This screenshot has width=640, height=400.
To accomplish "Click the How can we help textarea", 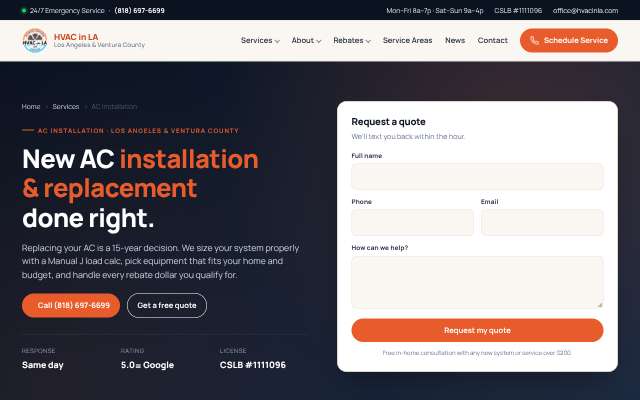I will tap(477, 282).
